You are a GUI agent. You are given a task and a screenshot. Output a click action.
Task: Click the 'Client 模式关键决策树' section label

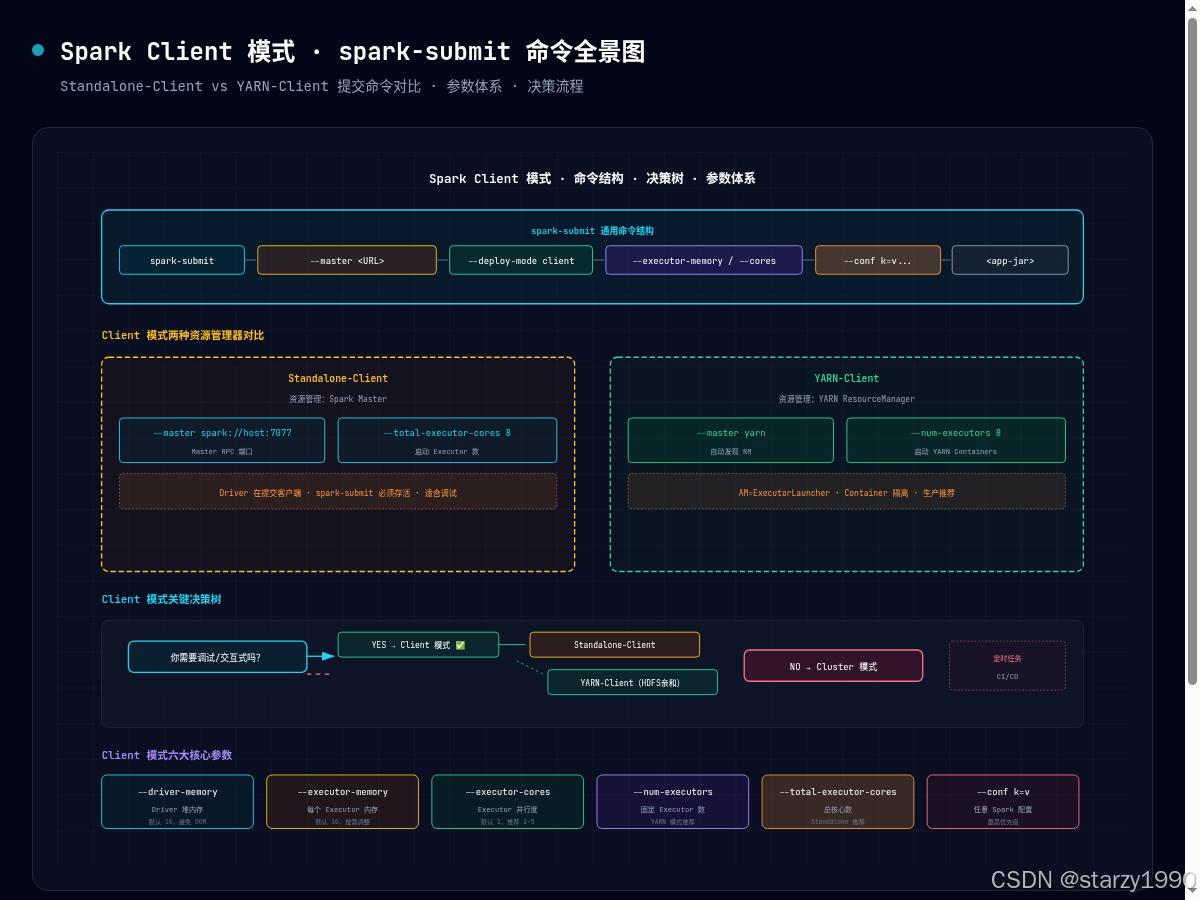(162, 599)
